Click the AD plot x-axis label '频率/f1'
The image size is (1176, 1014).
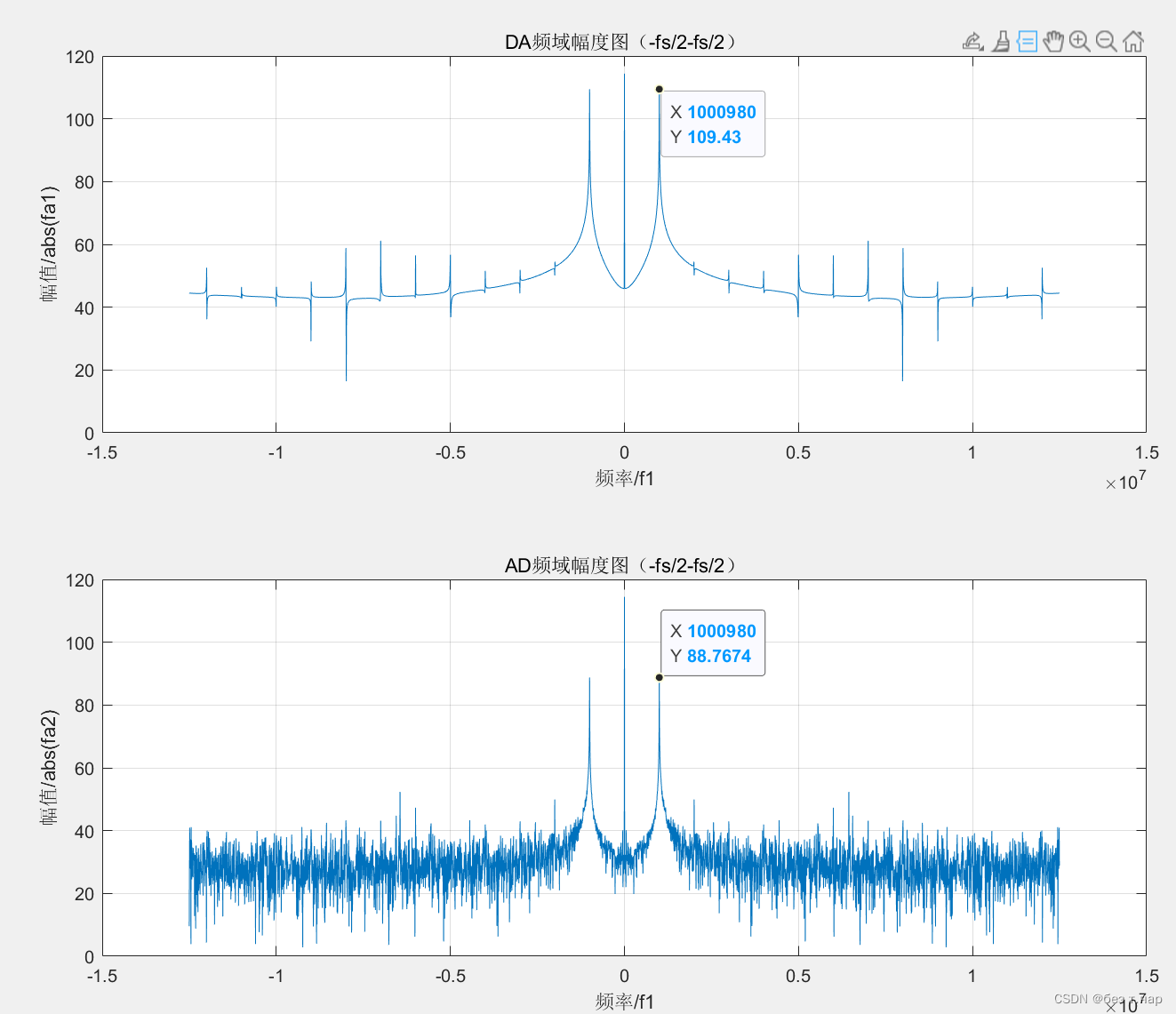pyautogui.click(x=624, y=1002)
